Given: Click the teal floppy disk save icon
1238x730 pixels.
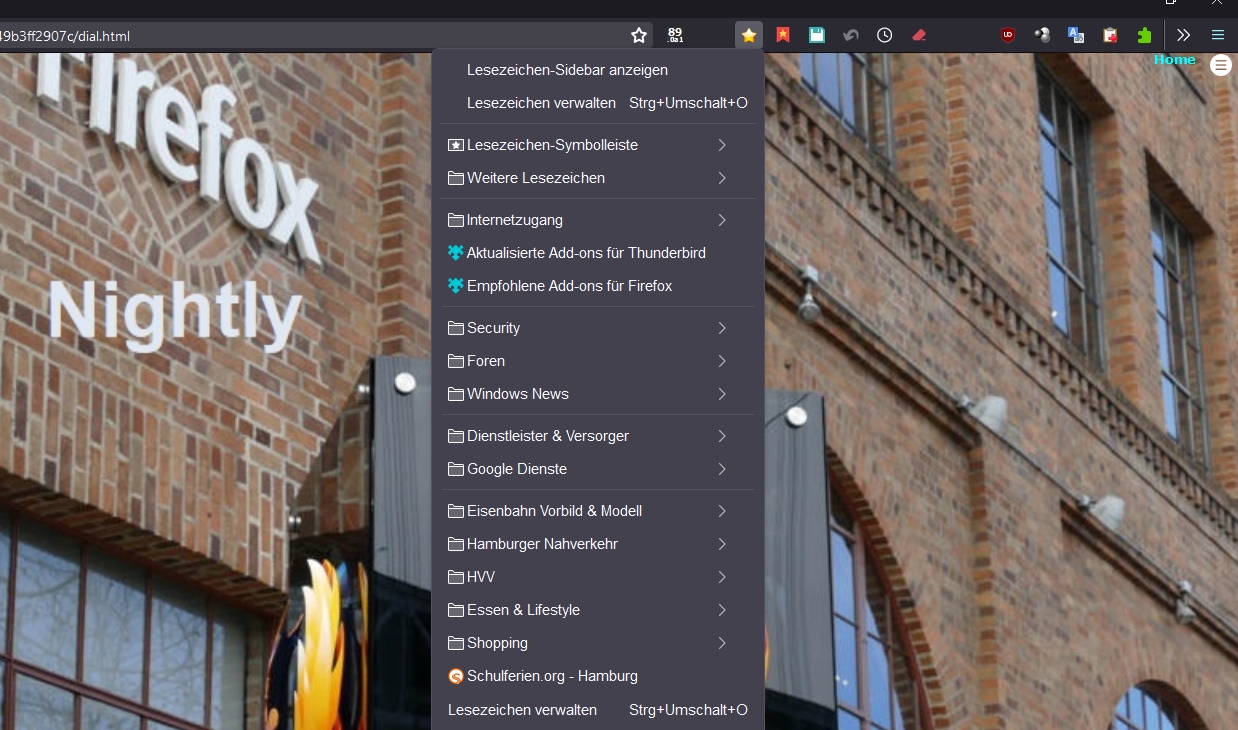Looking at the screenshot, I should (x=817, y=36).
